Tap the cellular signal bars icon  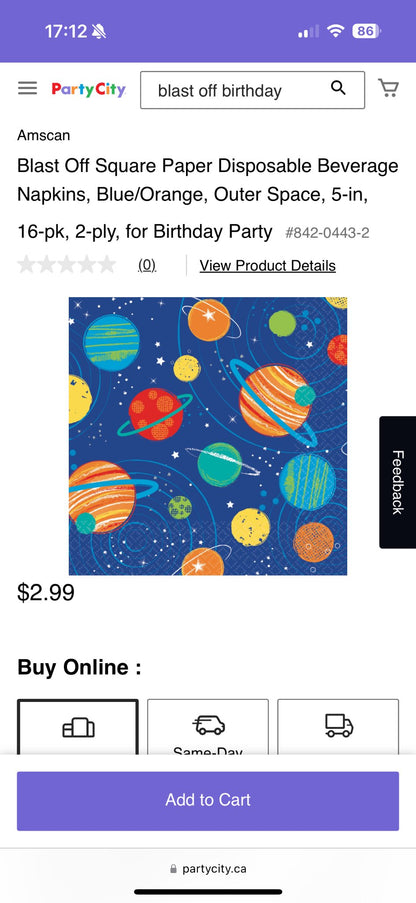308,32
